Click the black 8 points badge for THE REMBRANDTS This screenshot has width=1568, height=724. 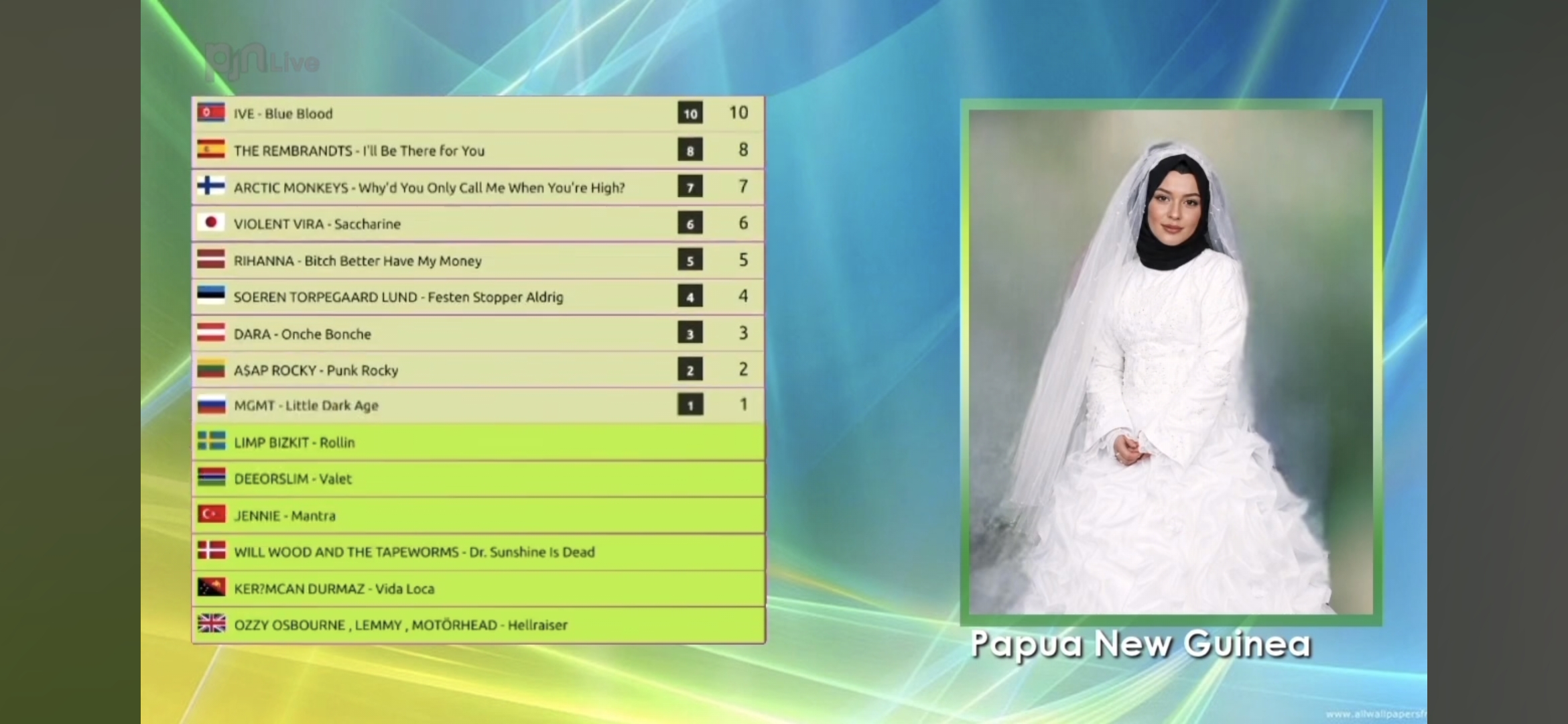pos(690,150)
